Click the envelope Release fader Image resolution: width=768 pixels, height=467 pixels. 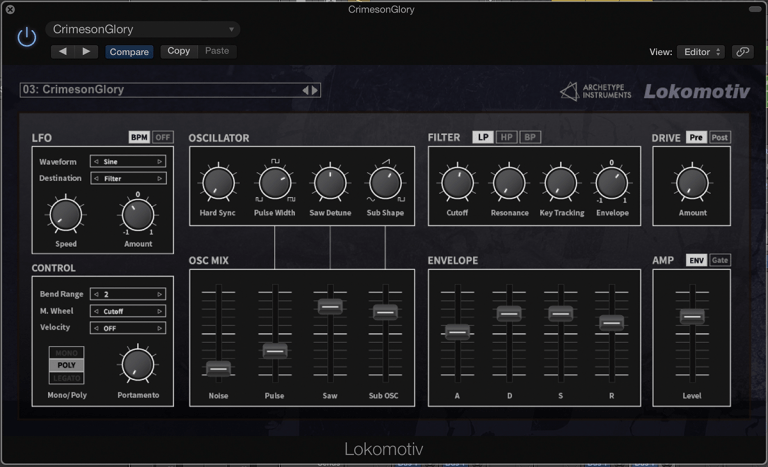(612, 323)
